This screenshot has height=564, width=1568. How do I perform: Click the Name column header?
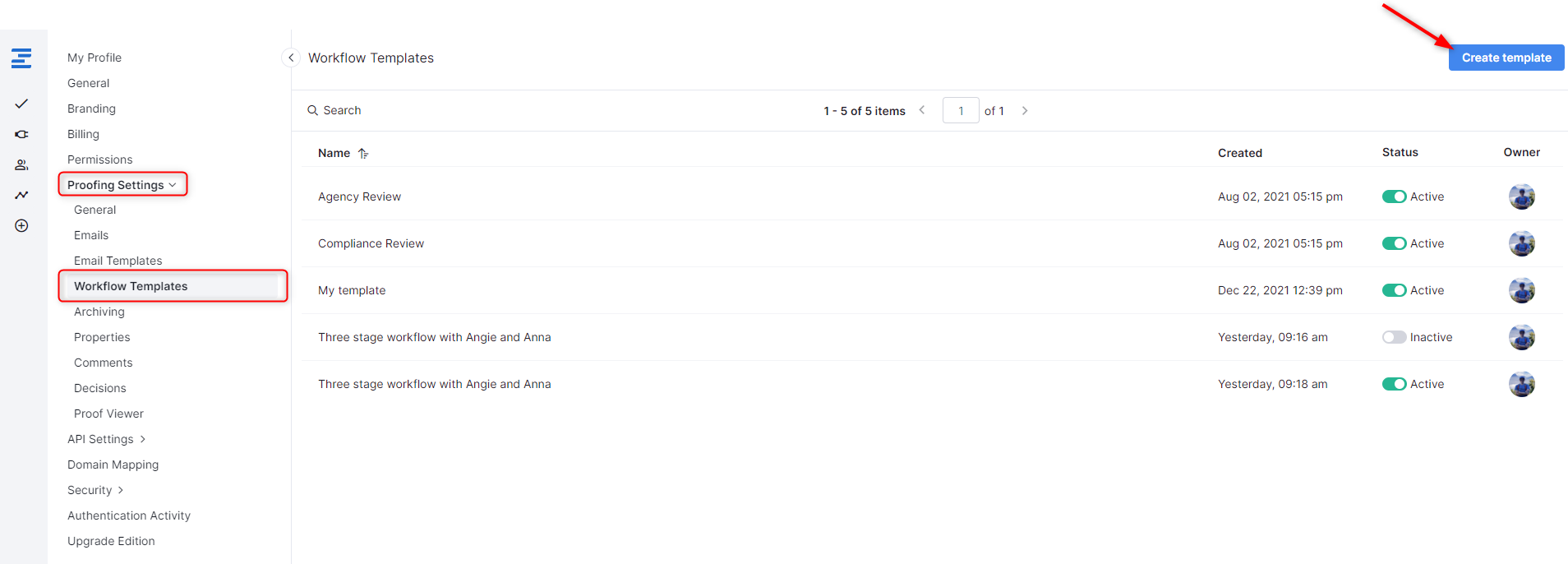pyautogui.click(x=334, y=153)
